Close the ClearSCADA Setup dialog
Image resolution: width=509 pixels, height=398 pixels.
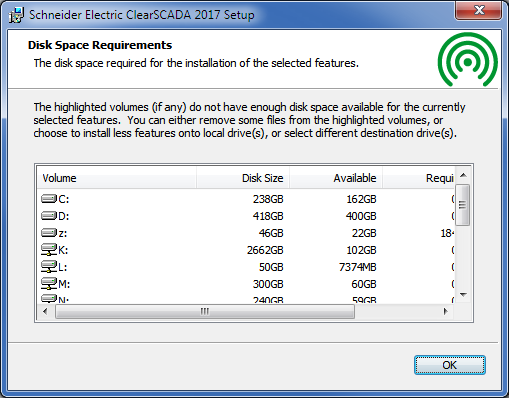479,10
